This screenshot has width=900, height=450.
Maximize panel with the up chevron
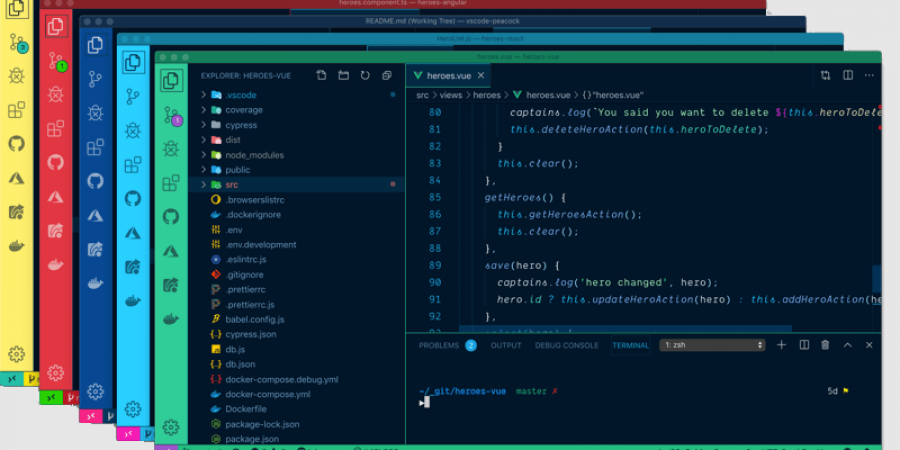[848, 345]
